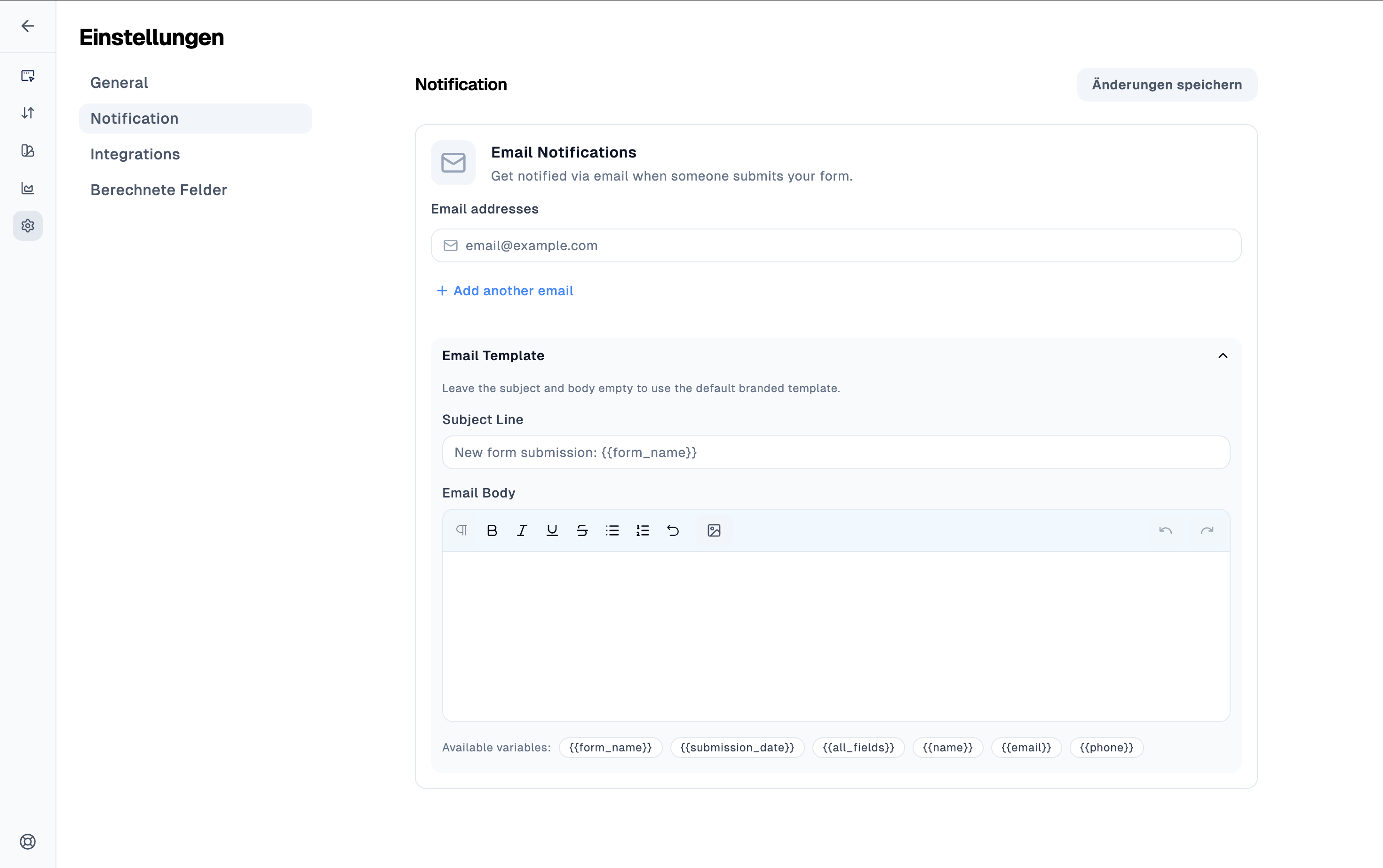This screenshot has height=868, width=1383.
Task: Toggle italic formatting in Email Body
Action: 522,530
